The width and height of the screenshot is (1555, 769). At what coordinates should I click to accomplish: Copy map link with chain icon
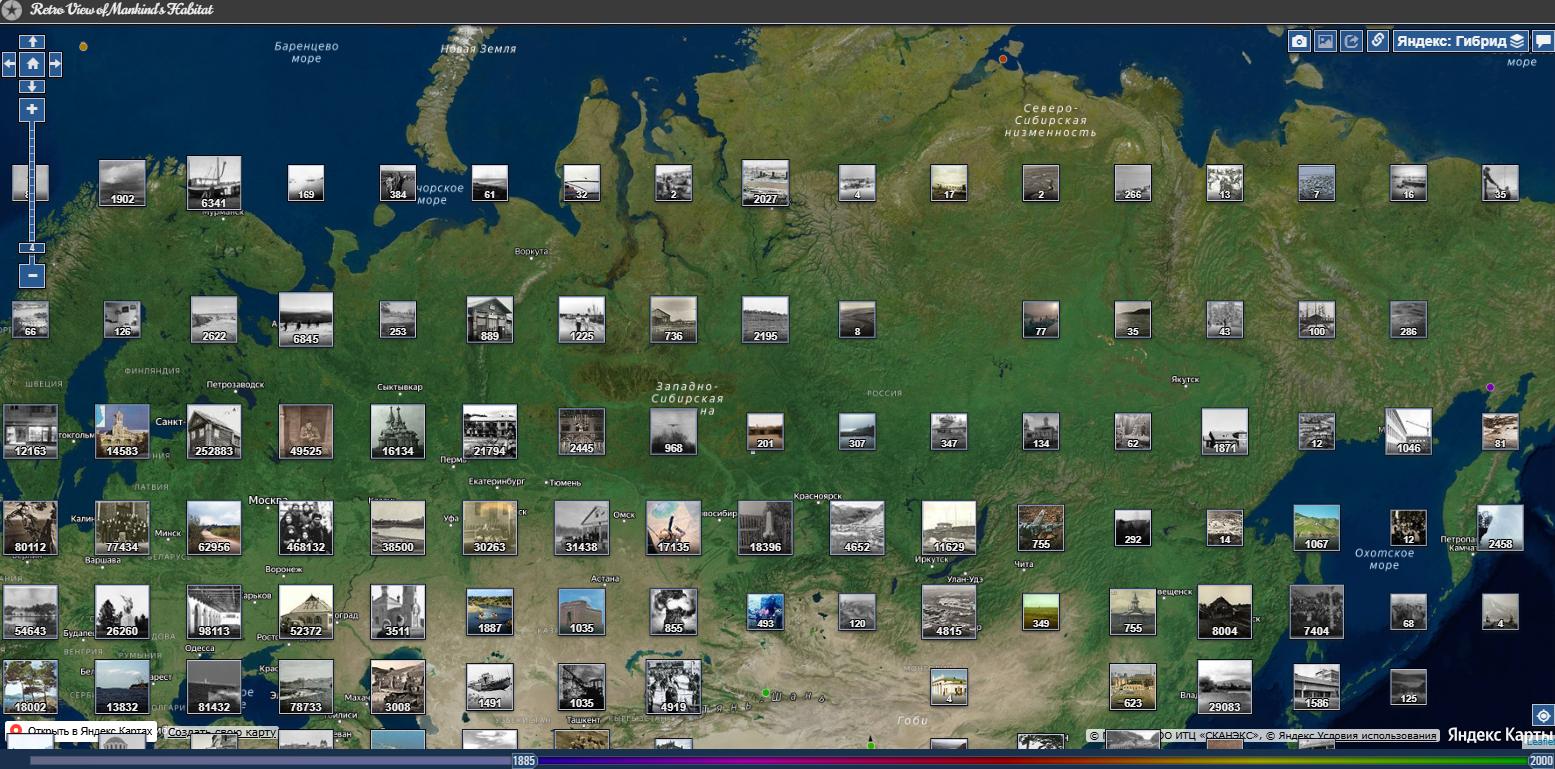1377,41
